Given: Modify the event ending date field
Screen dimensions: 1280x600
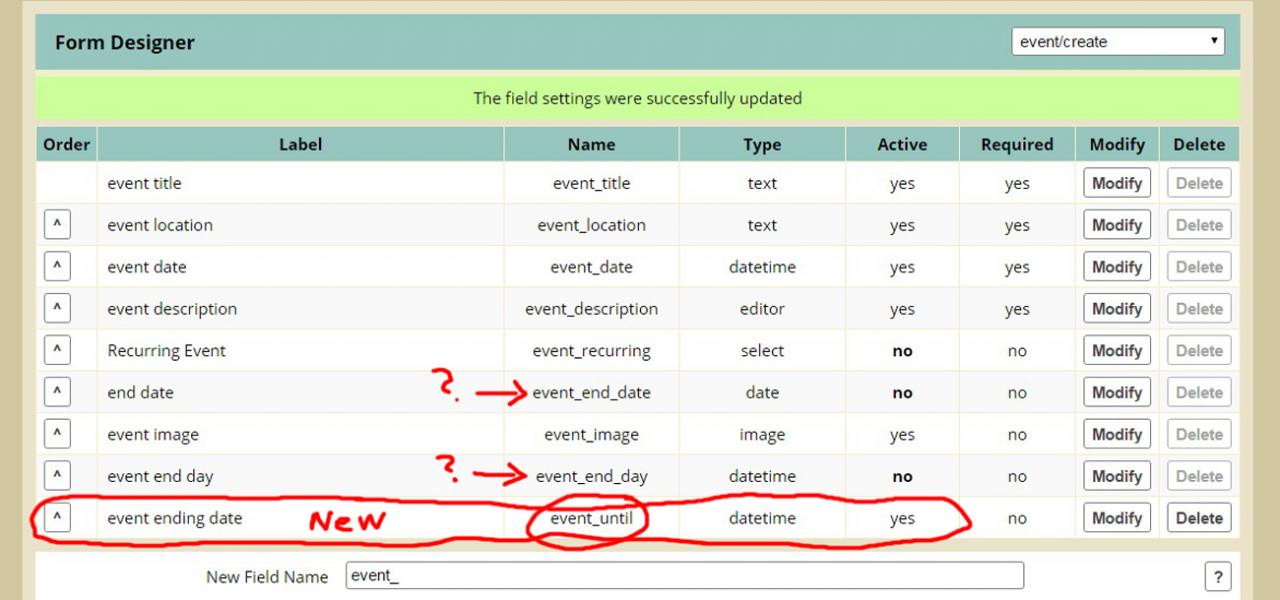Looking at the screenshot, I should pos(1117,518).
